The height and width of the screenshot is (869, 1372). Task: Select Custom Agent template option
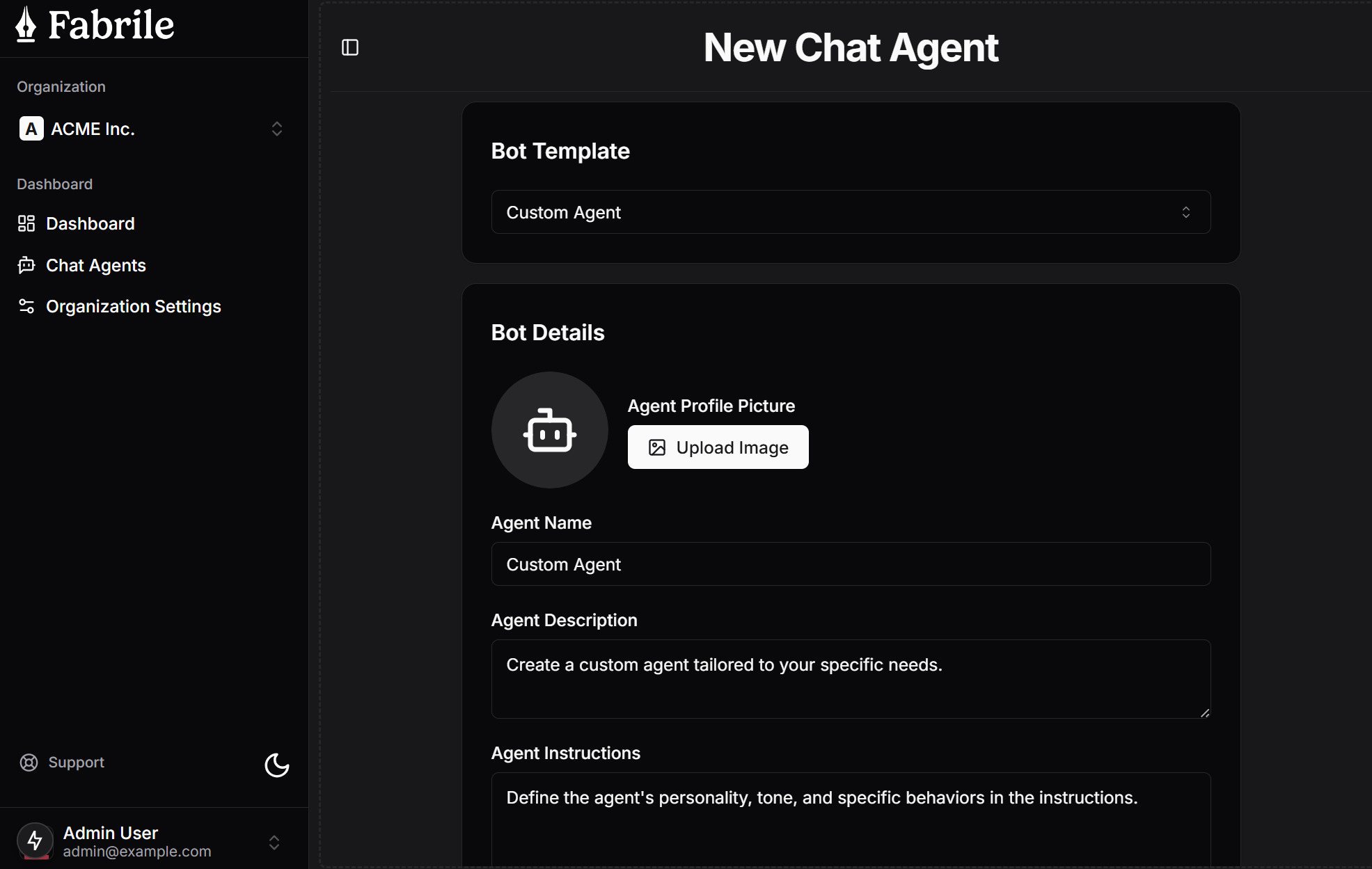pos(849,212)
